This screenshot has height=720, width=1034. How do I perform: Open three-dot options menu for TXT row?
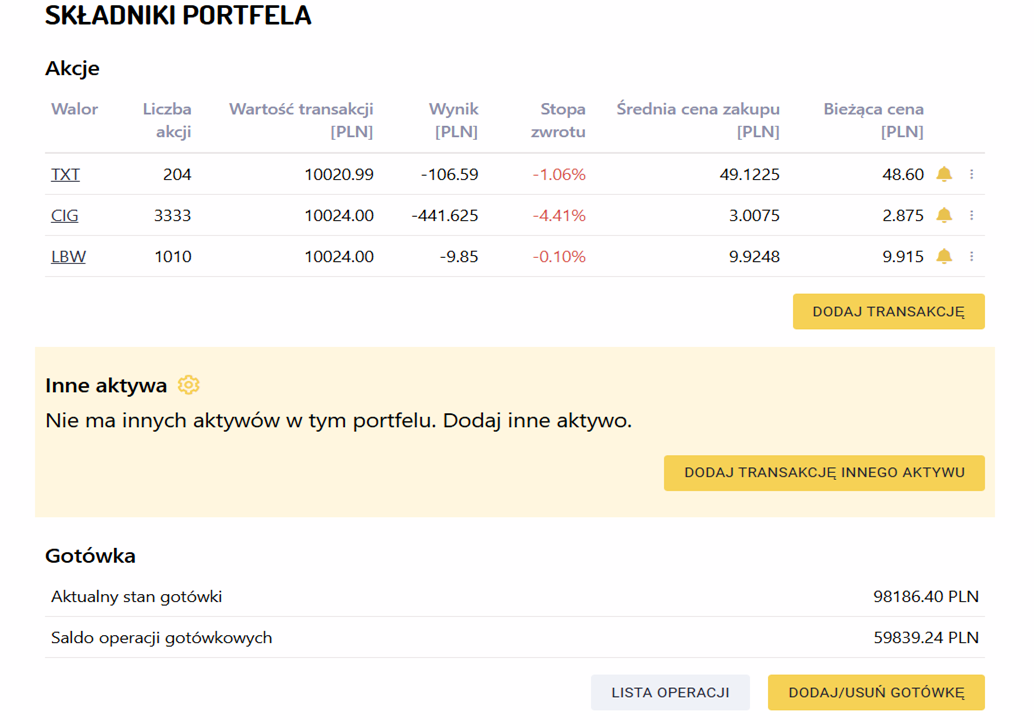(x=971, y=175)
